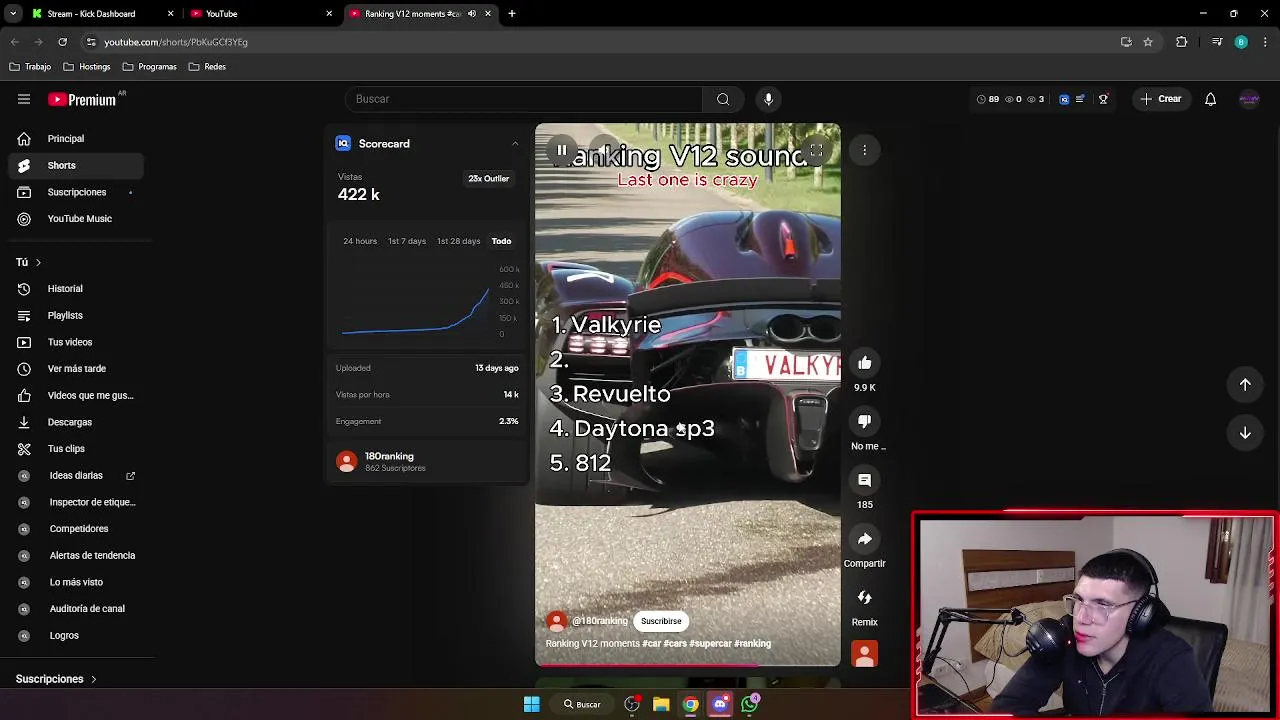Open Chrome media control icon
The height and width of the screenshot is (720, 1280).
coord(1217,42)
